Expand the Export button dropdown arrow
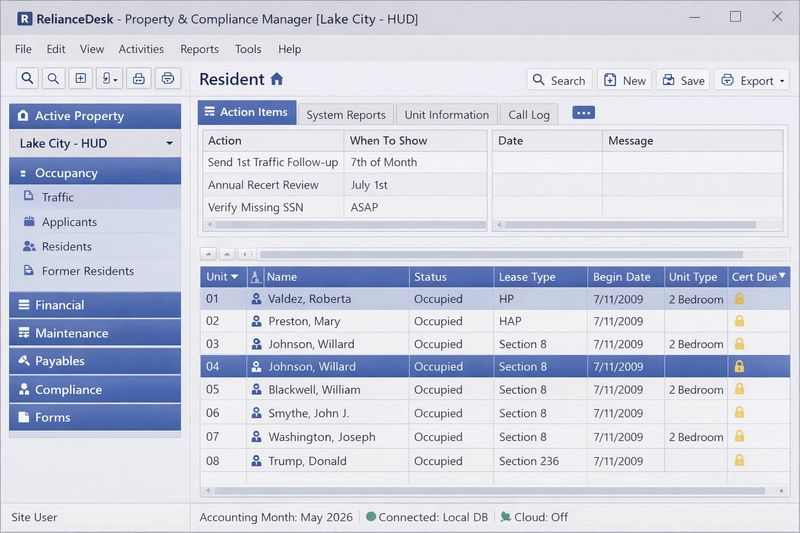 point(782,81)
